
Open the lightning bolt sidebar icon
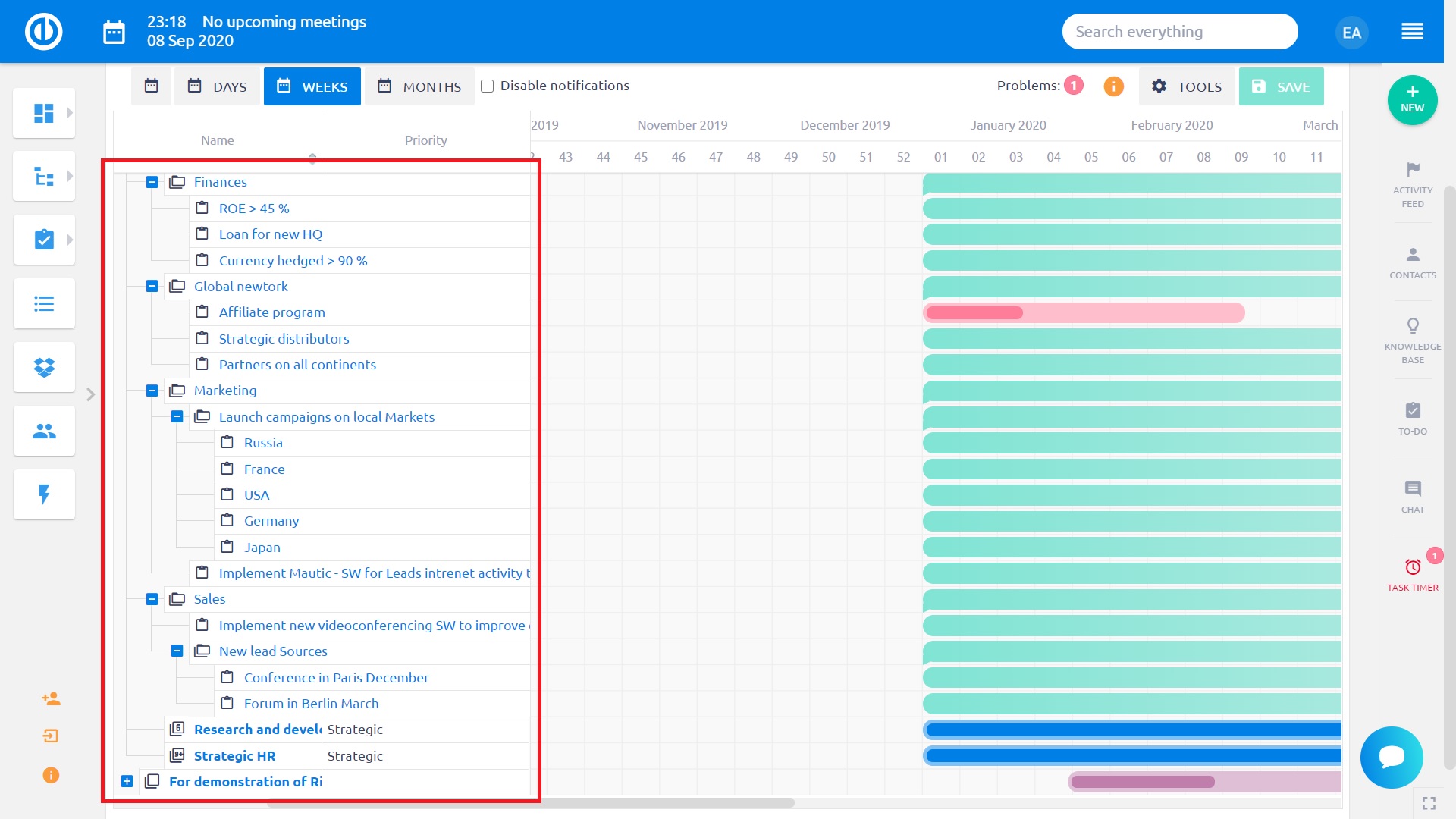coord(44,494)
